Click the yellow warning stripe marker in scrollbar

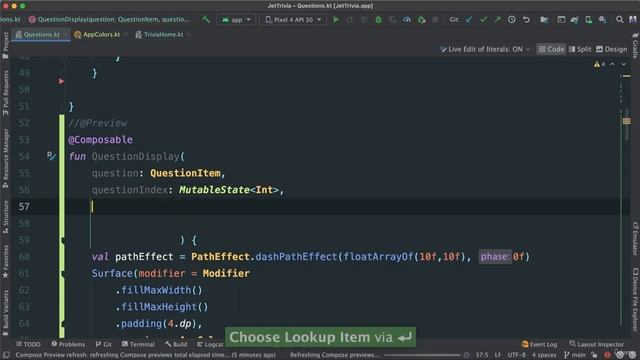click(626, 121)
